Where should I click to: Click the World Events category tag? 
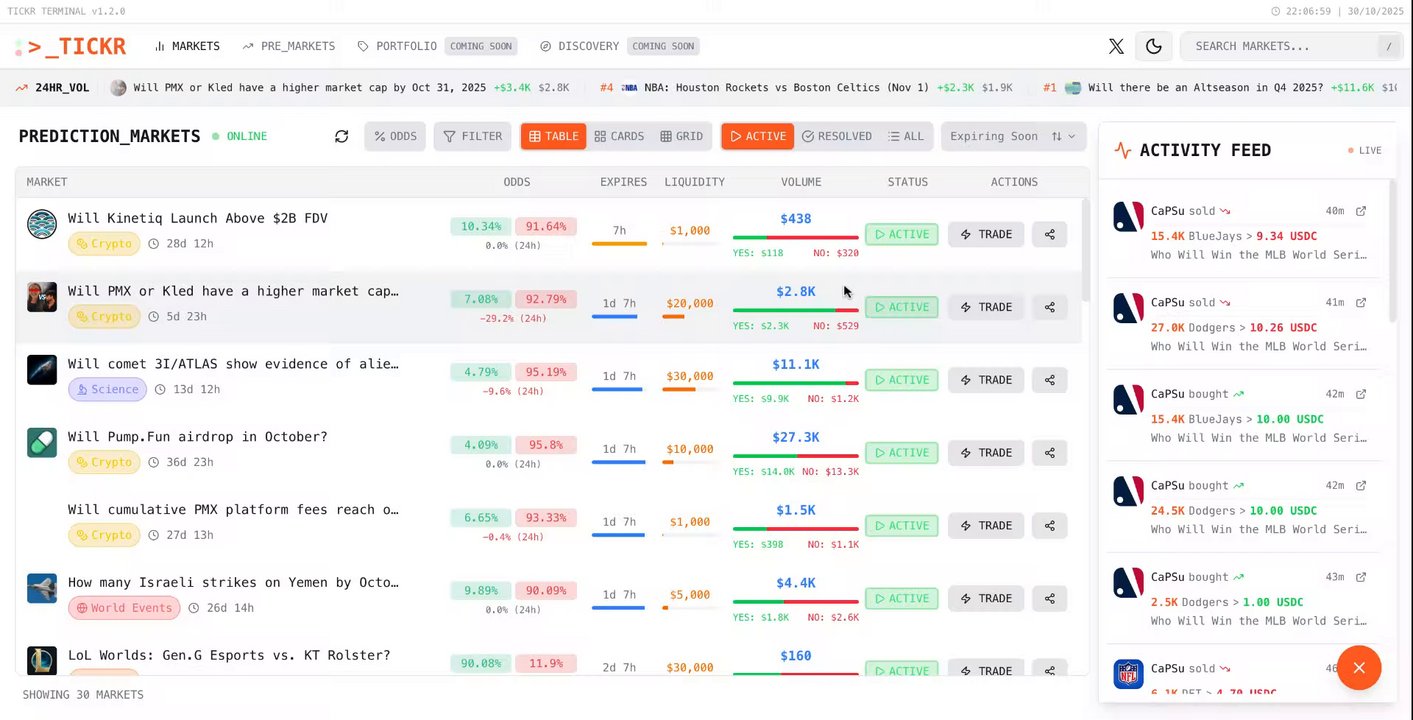click(124, 607)
